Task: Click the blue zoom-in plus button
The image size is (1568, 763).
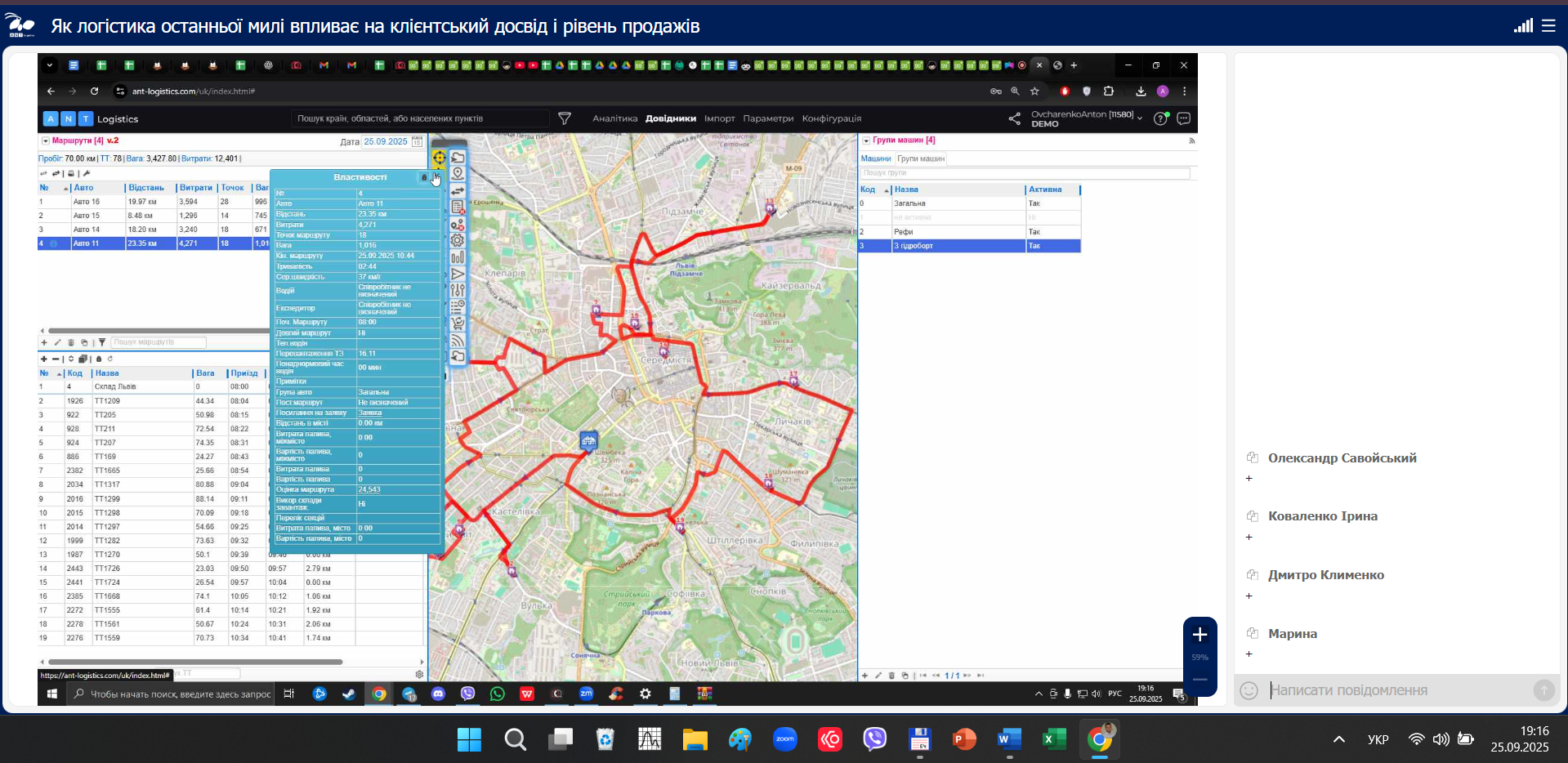Action: pos(1199,635)
